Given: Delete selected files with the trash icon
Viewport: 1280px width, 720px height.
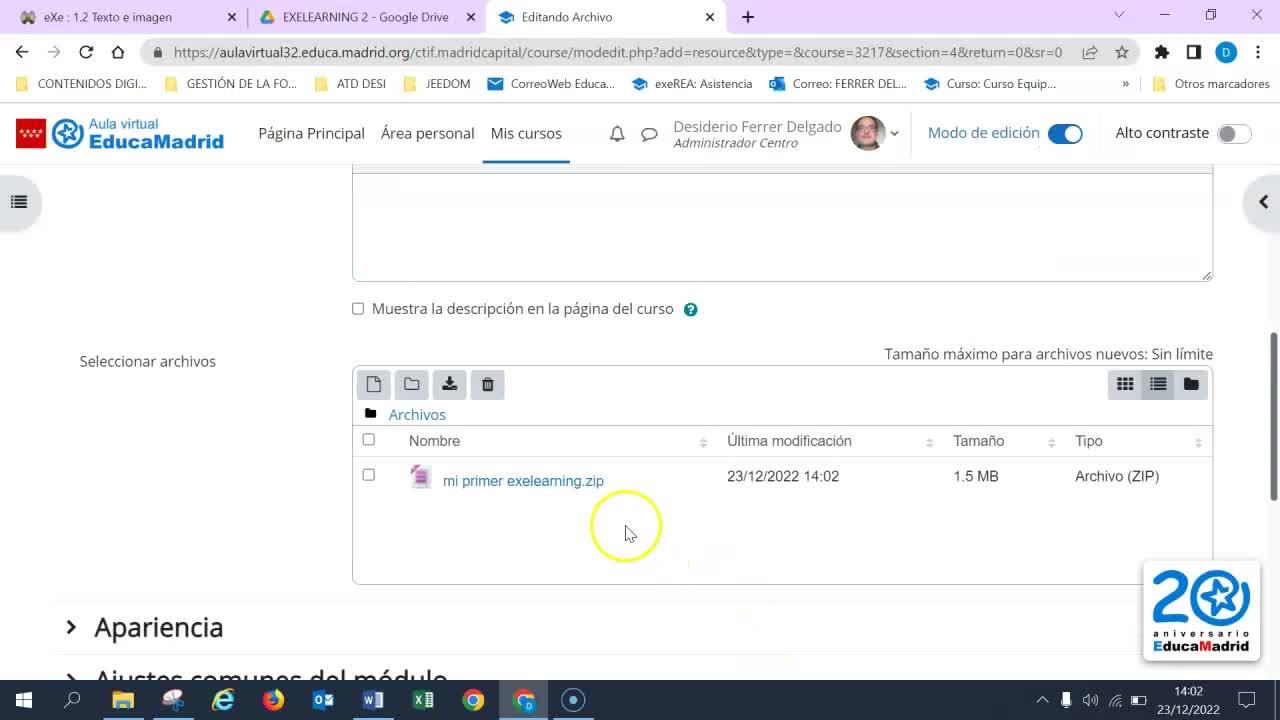Looking at the screenshot, I should (x=488, y=384).
